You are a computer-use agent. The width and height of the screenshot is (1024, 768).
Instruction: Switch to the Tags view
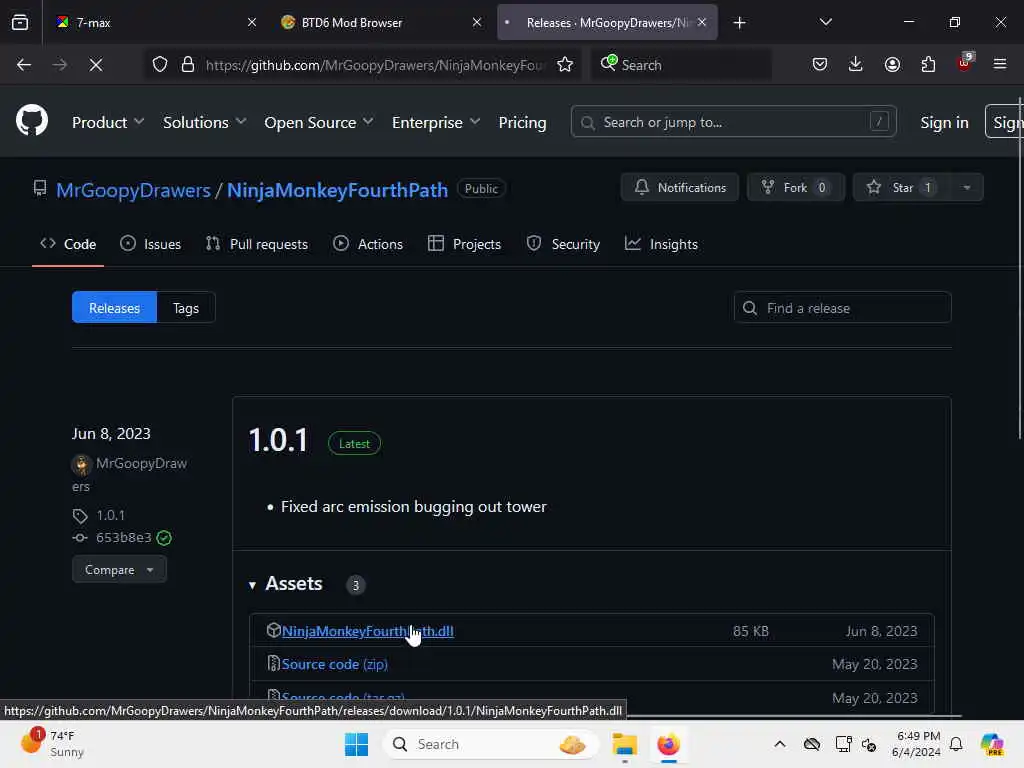[x=186, y=308]
